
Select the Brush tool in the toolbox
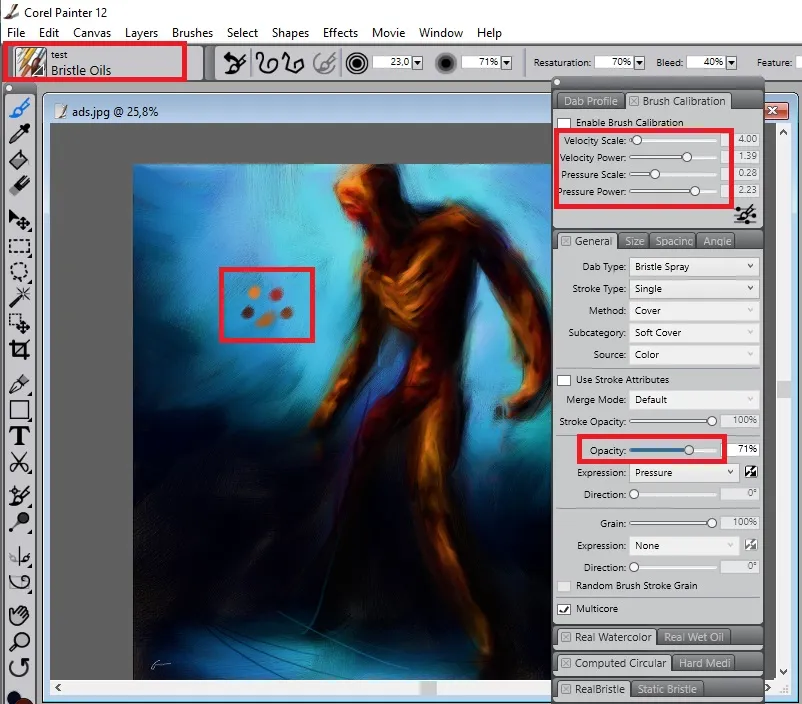19,108
